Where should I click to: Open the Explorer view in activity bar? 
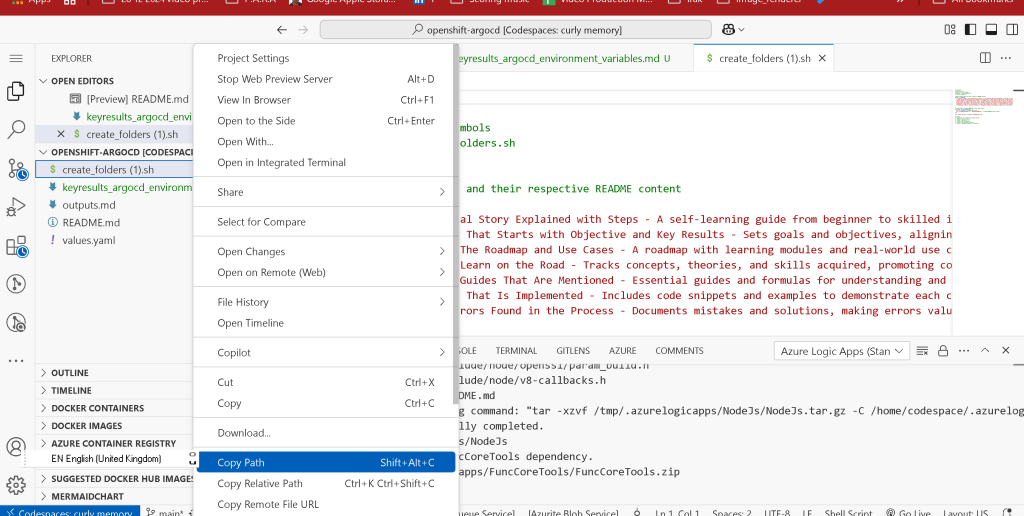[16, 91]
